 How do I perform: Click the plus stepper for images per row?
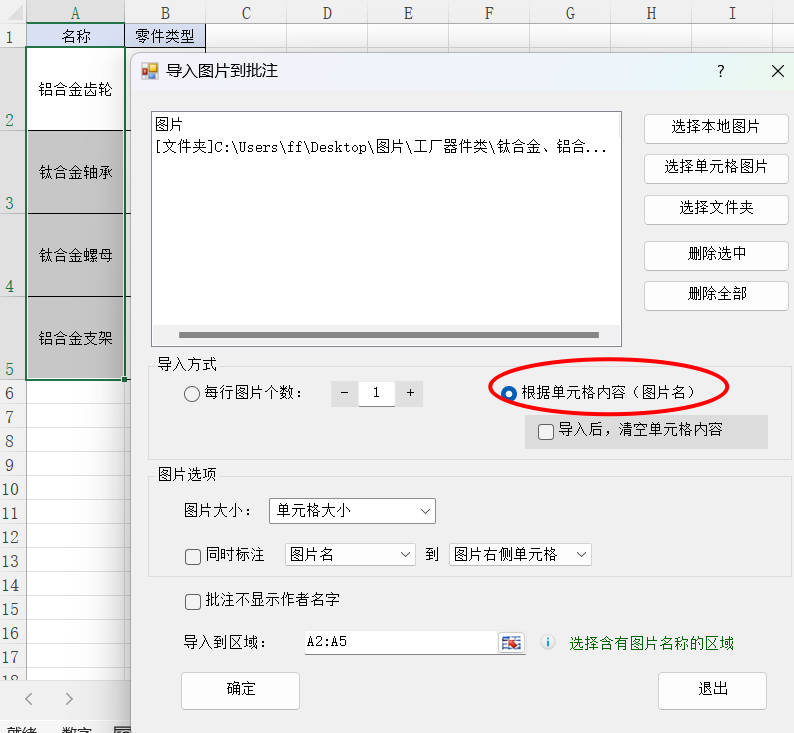(410, 393)
